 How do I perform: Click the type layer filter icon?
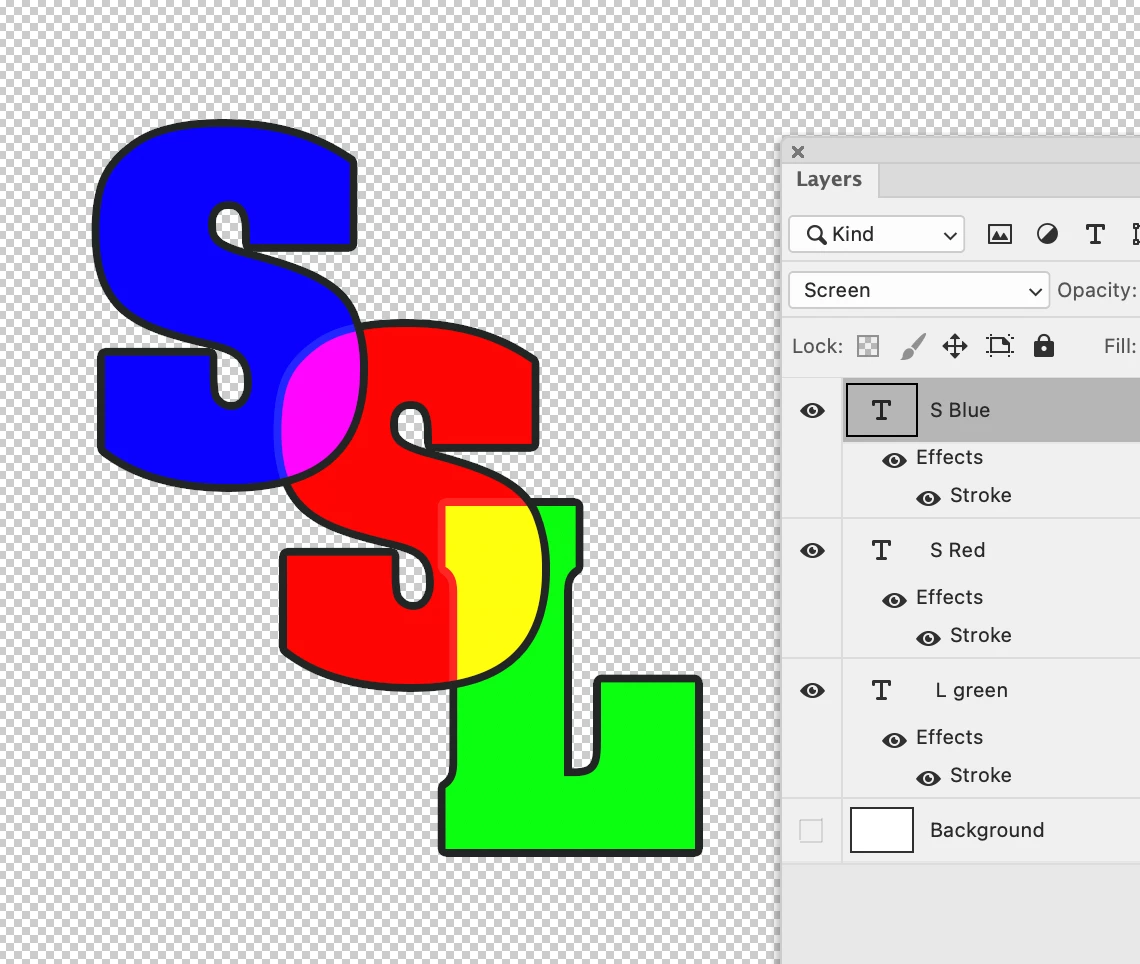tap(1095, 234)
